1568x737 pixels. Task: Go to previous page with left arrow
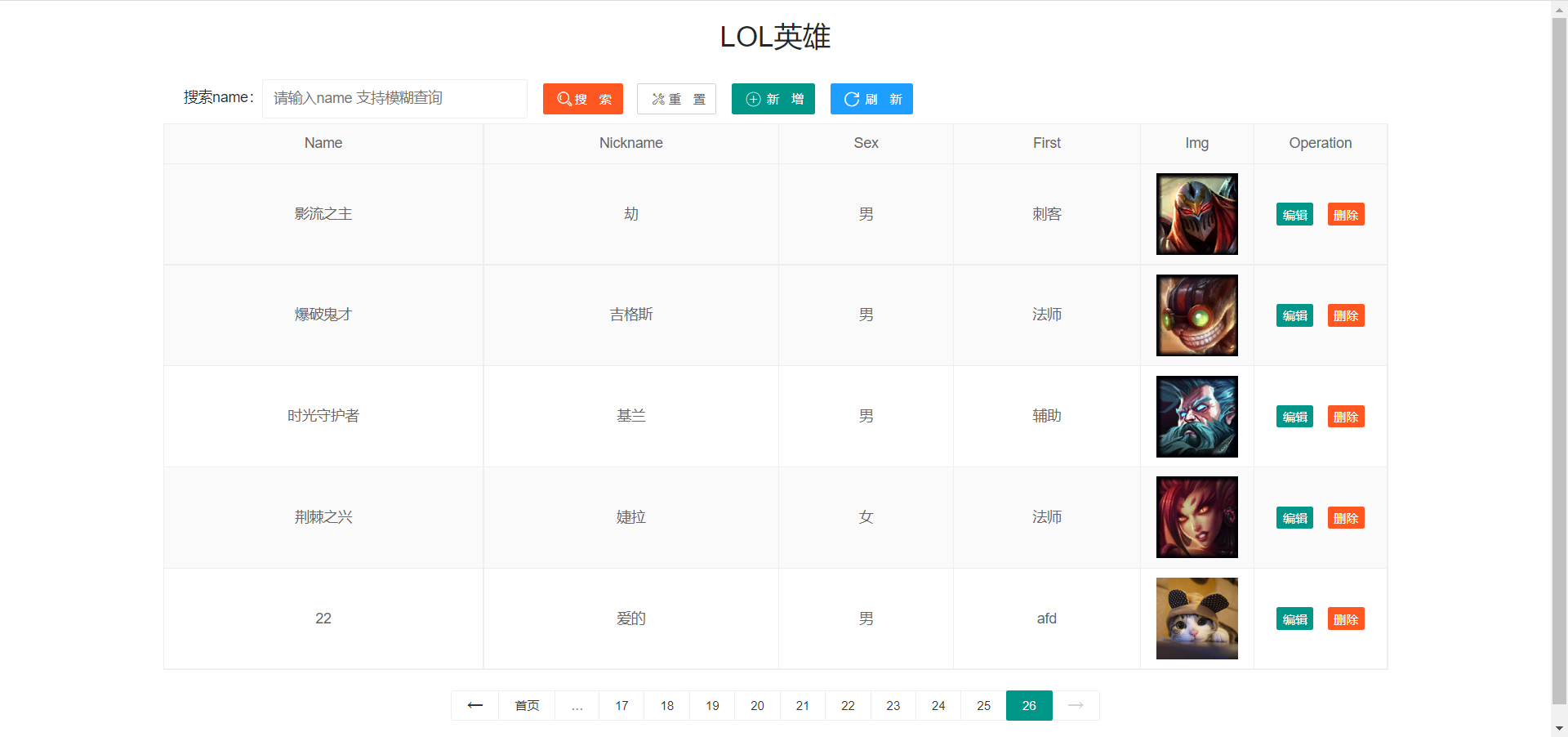[475, 705]
